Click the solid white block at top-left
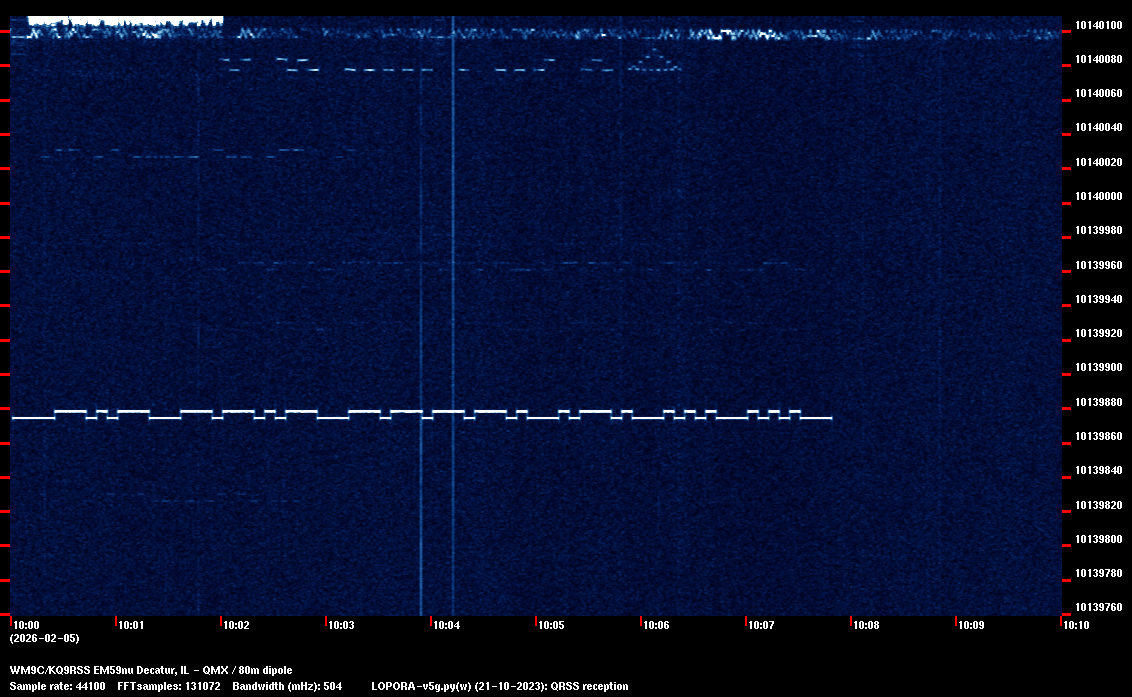 125,20
